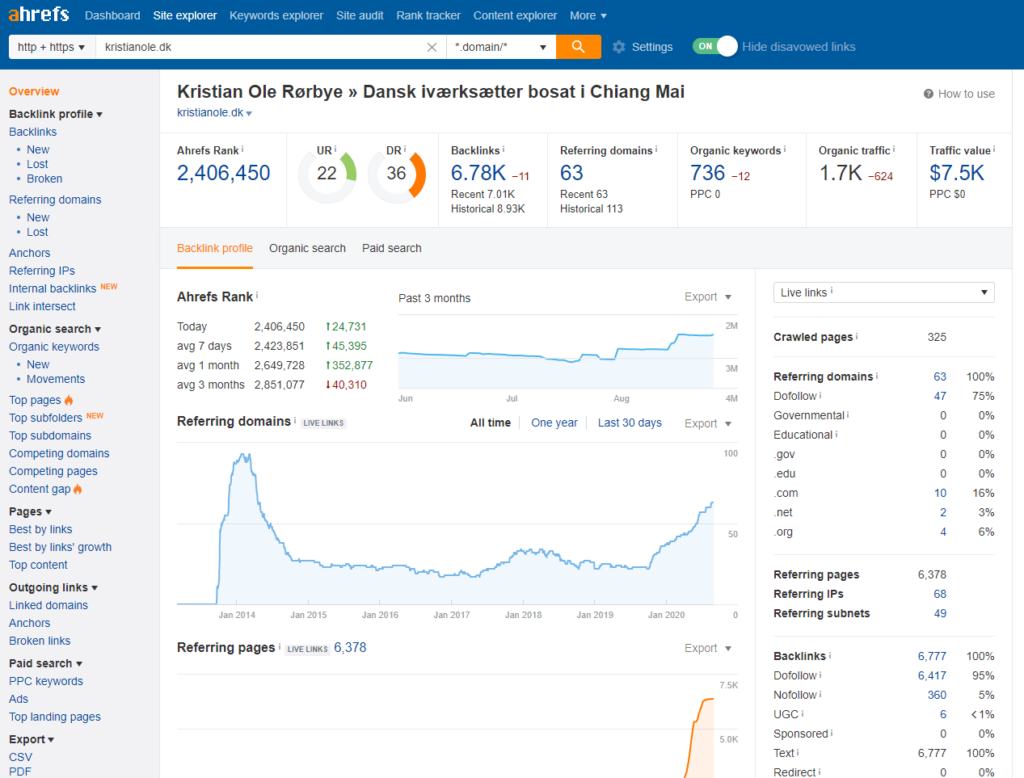Viewport: 1024px width, 778px height.
Task: Click the info icon beside Referring pages heading
Action: (280, 647)
